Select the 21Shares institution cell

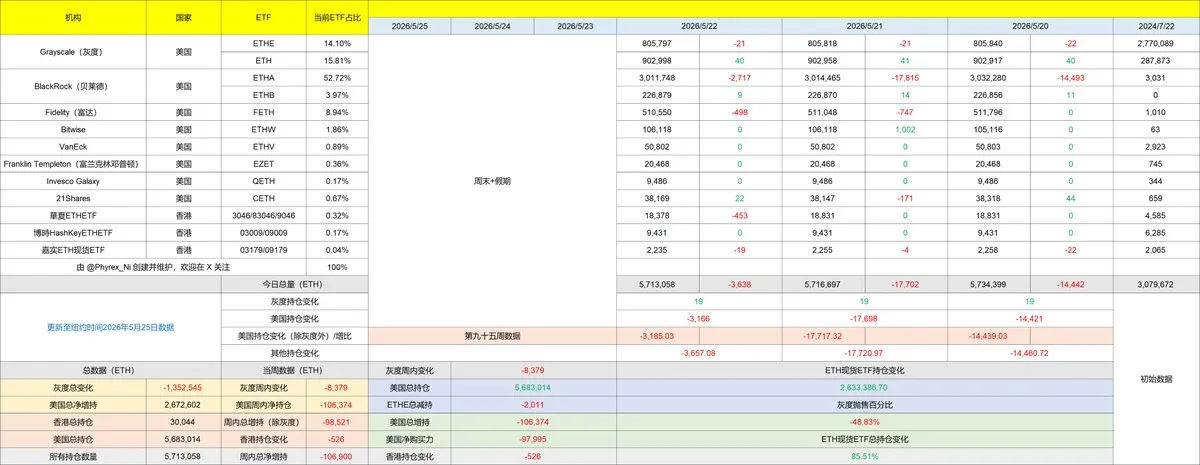pyautogui.click(x=73, y=198)
